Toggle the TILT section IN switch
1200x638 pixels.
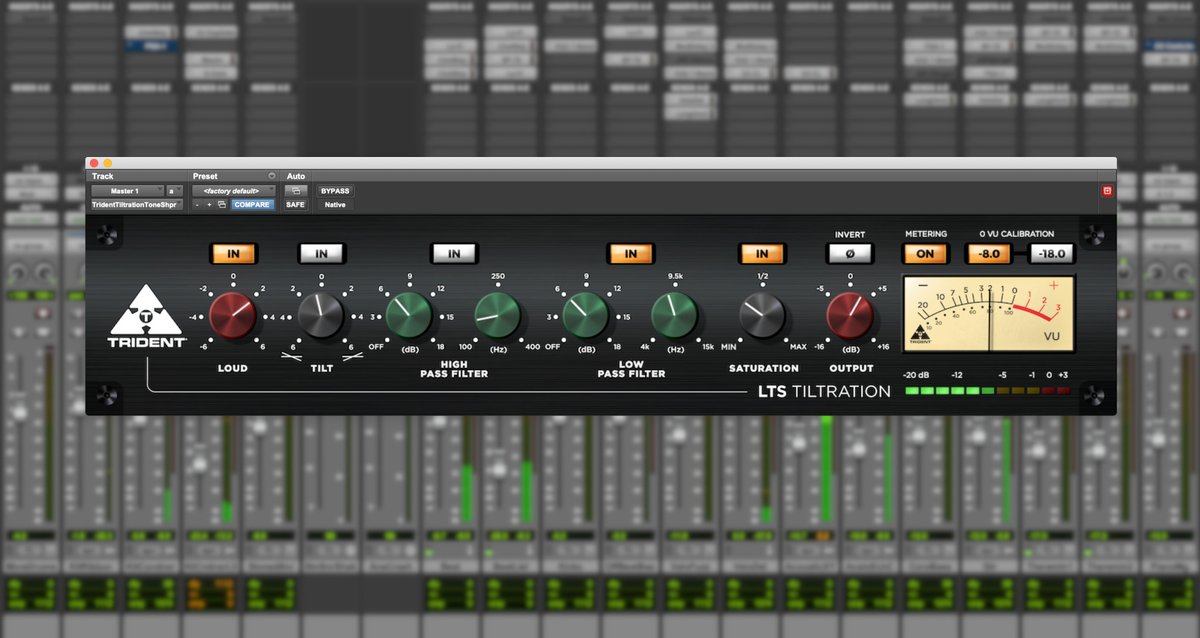pyautogui.click(x=321, y=254)
